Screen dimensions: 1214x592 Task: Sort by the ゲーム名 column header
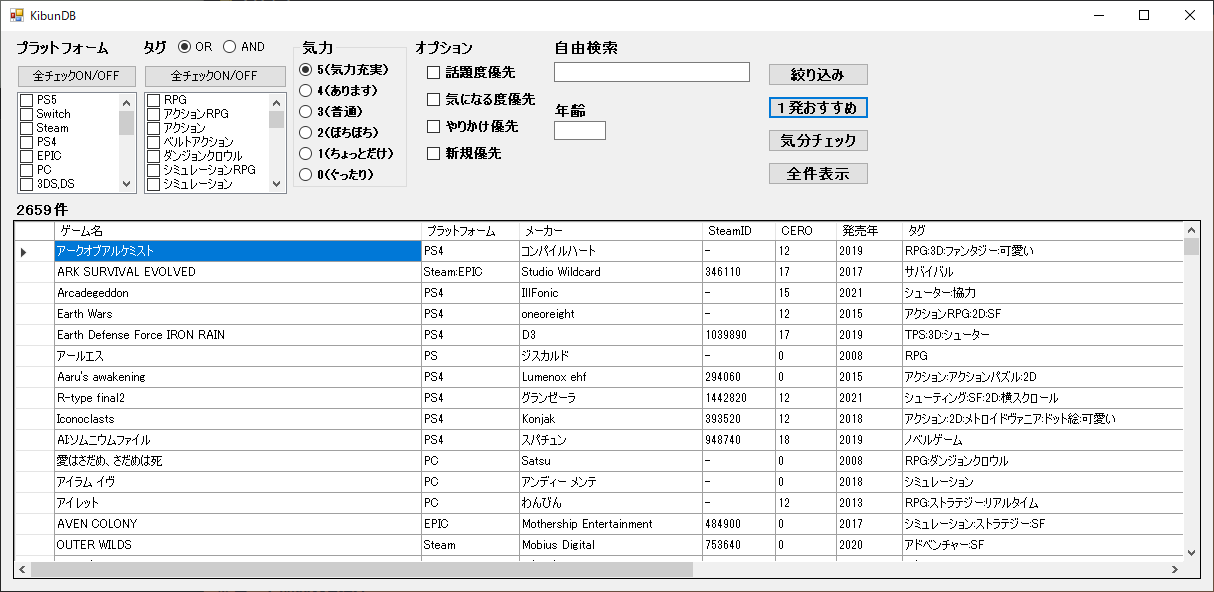[x=237, y=231]
